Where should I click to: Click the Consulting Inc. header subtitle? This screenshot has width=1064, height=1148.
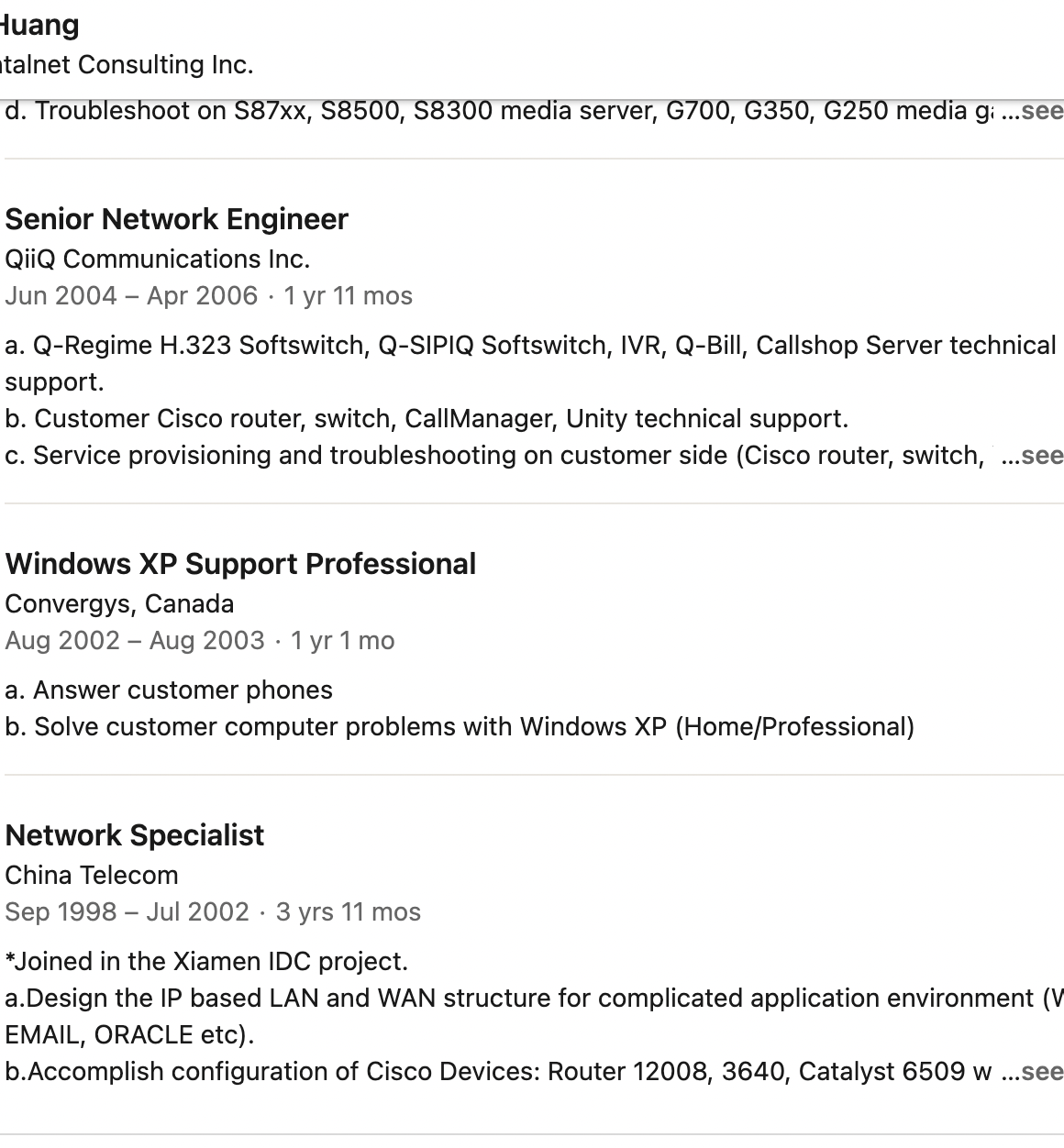(x=127, y=65)
